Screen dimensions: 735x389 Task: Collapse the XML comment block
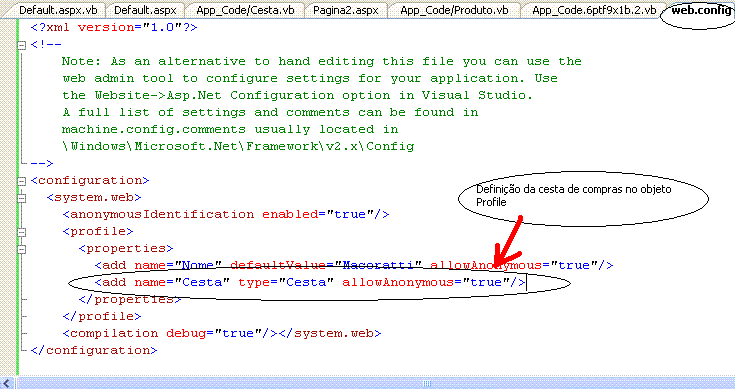22,45
